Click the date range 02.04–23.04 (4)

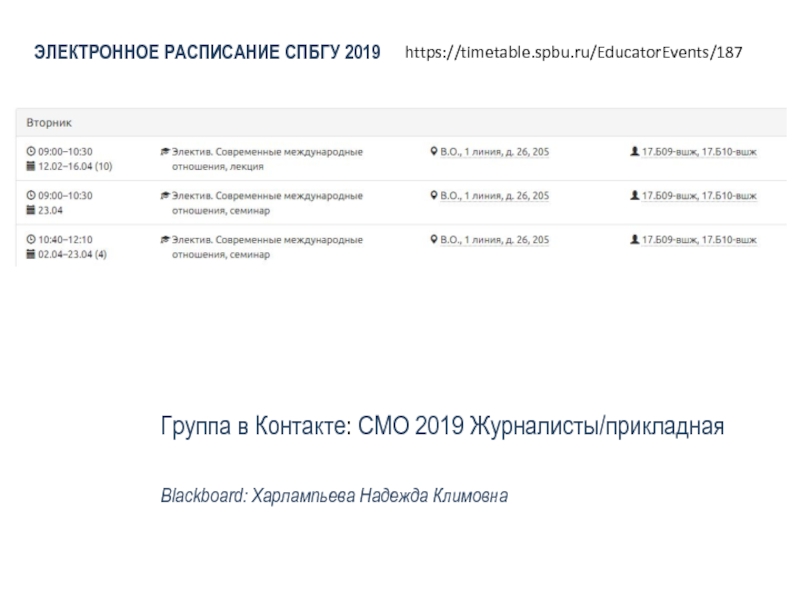click(72, 254)
